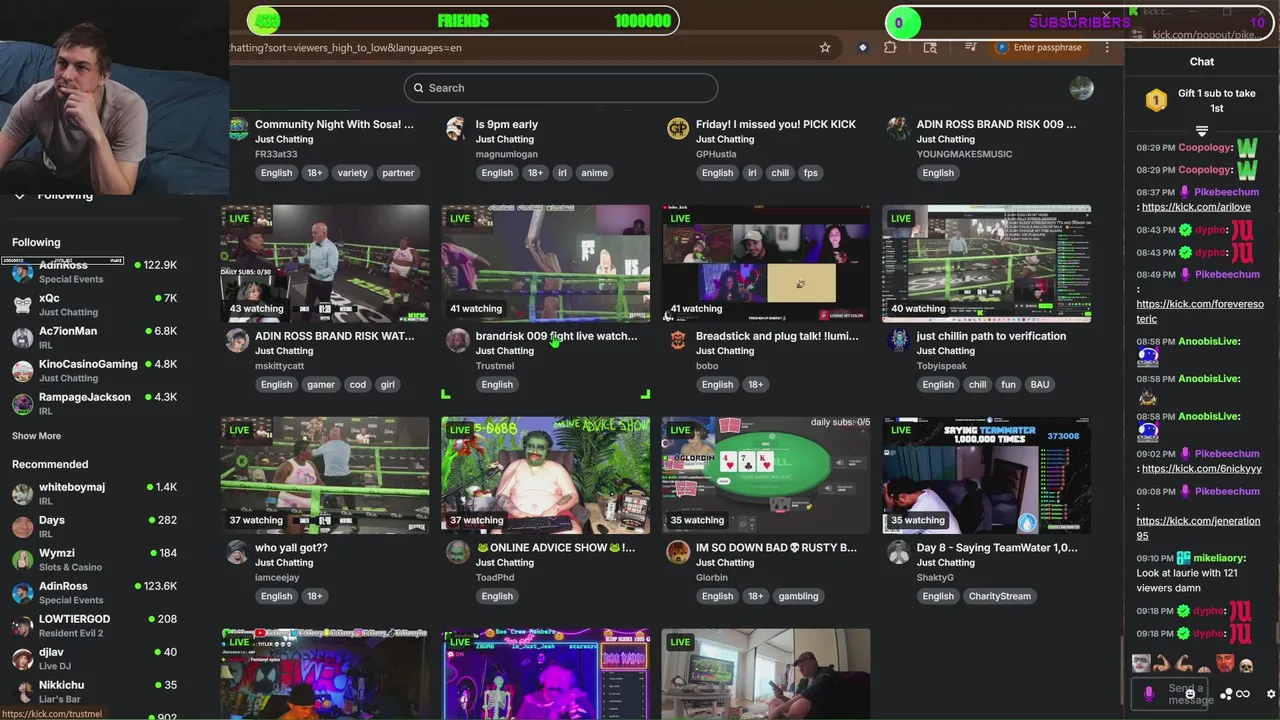Bookmark this page with the star icon
Image resolution: width=1280 pixels, height=720 pixels.
[825, 47]
